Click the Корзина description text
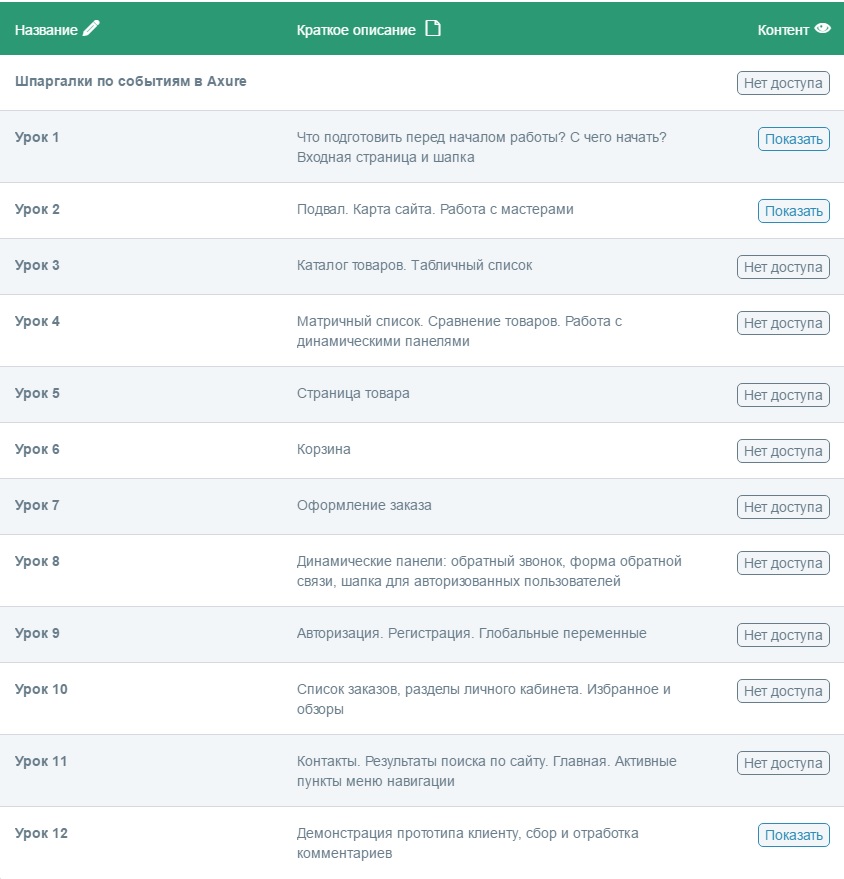 pyautogui.click(x=324, y=449)
